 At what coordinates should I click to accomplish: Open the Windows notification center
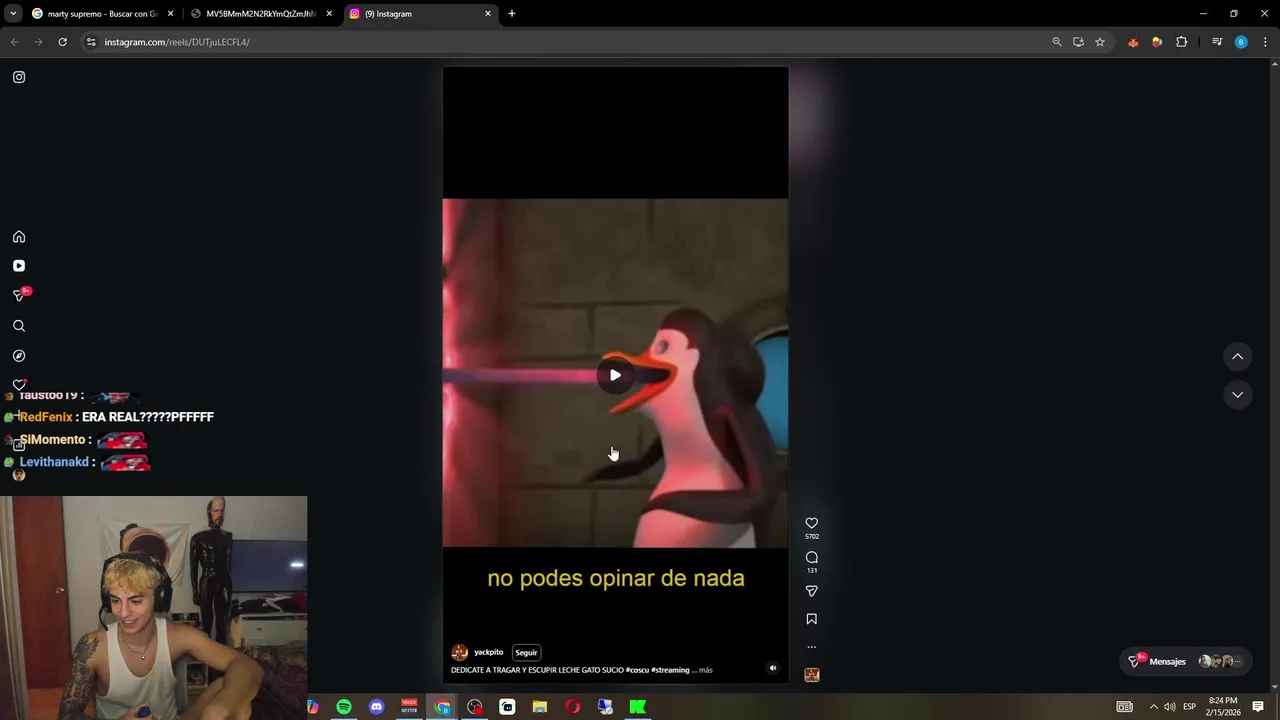pos(1258,707)
